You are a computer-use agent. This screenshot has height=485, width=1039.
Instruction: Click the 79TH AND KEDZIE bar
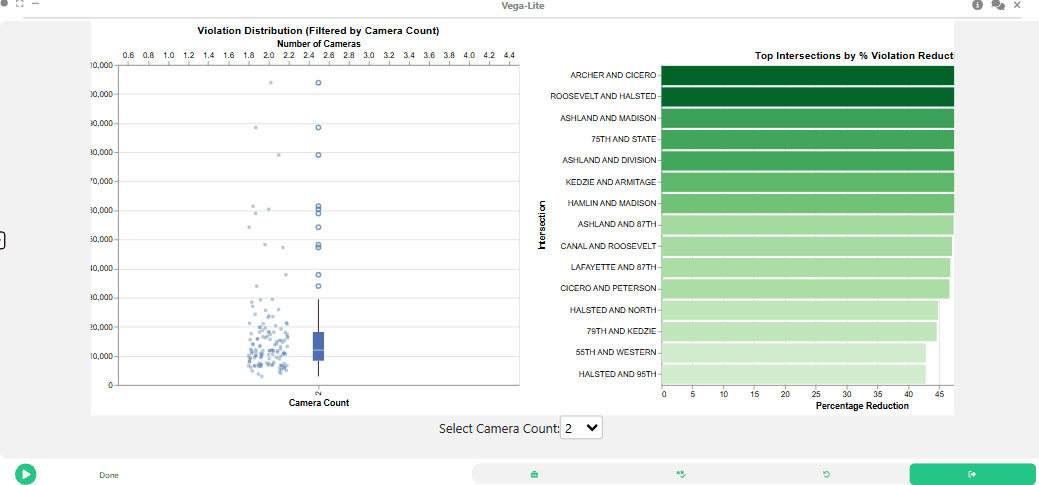(x=799, y=331)
